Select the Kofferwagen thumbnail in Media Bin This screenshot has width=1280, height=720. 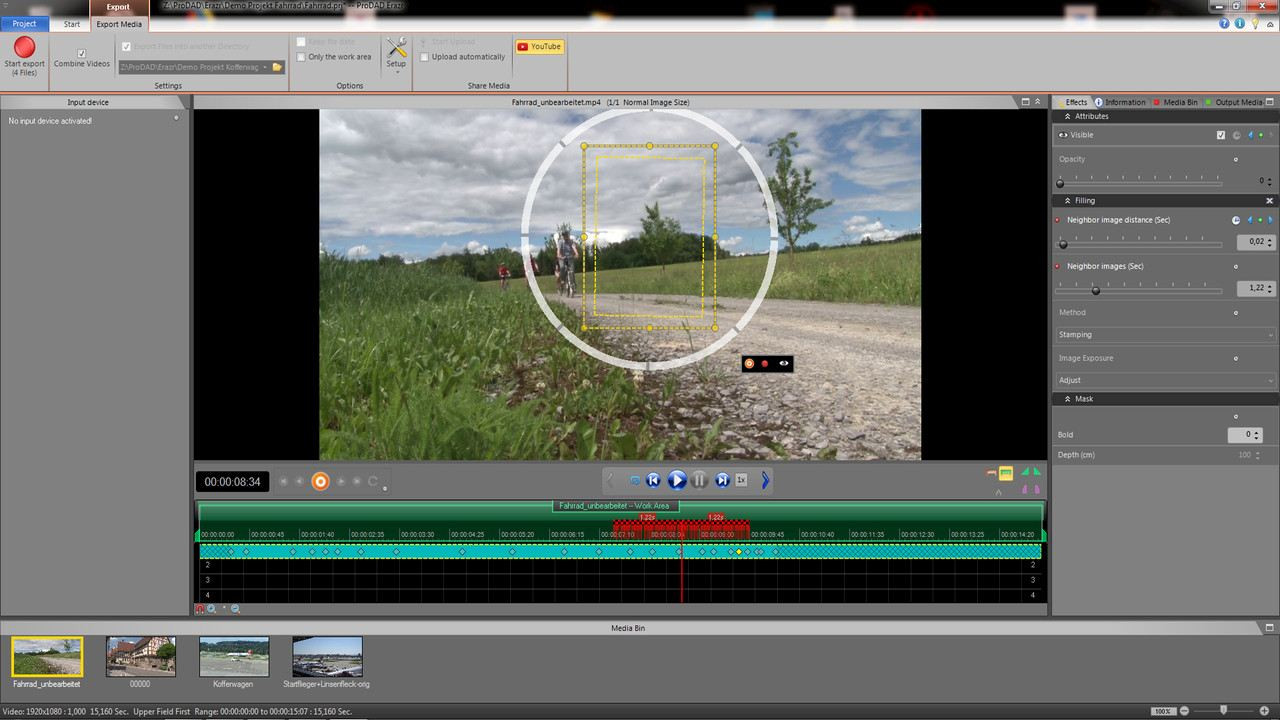[x=234, y=657]
